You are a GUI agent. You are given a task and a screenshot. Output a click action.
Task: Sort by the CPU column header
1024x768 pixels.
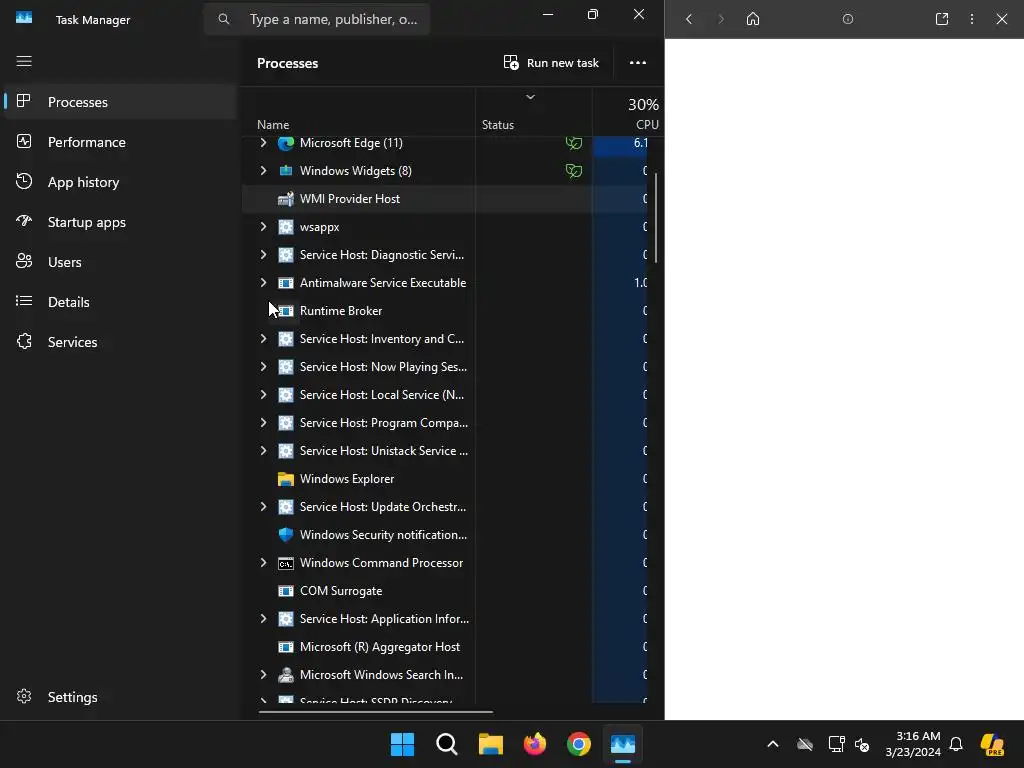pyautogui.click(x=647, y=124)
